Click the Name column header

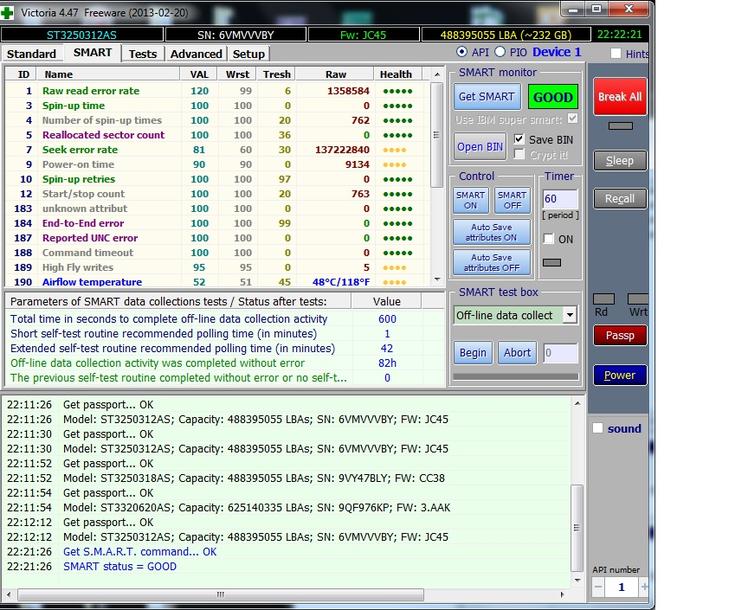pos(109,74)
